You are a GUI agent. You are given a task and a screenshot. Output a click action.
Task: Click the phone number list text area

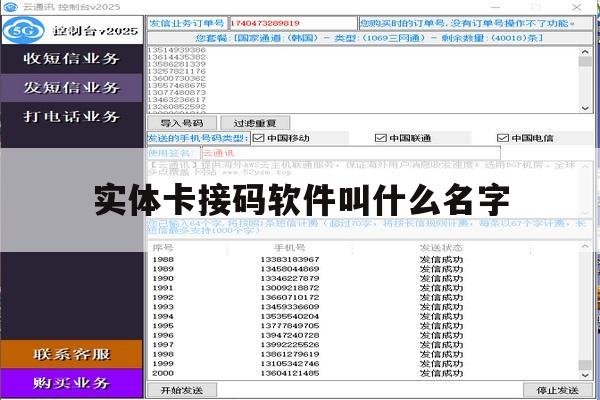click(364, 80)
